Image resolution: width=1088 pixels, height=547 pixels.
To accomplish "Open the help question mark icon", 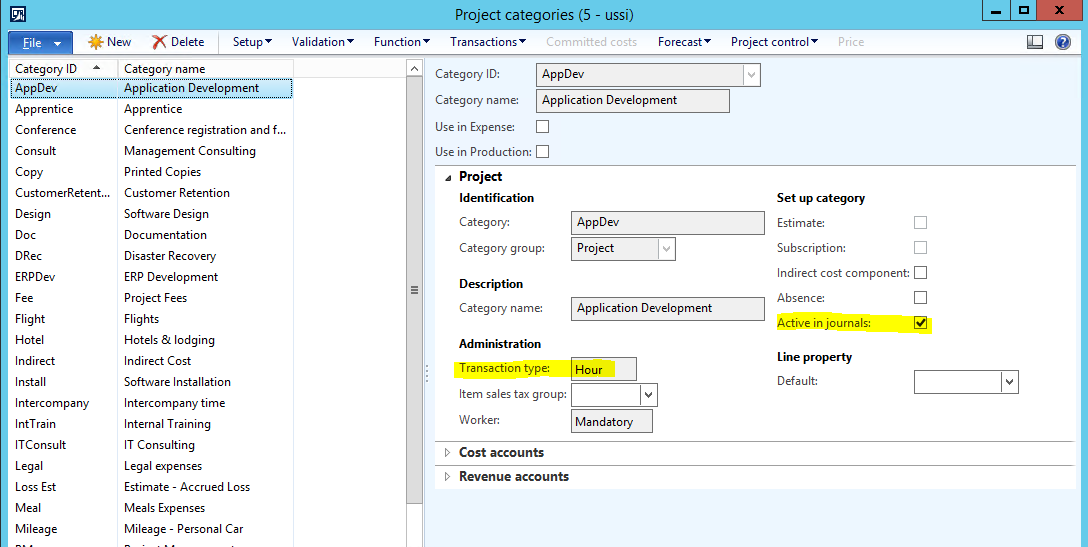I will tap(1063, 42).
